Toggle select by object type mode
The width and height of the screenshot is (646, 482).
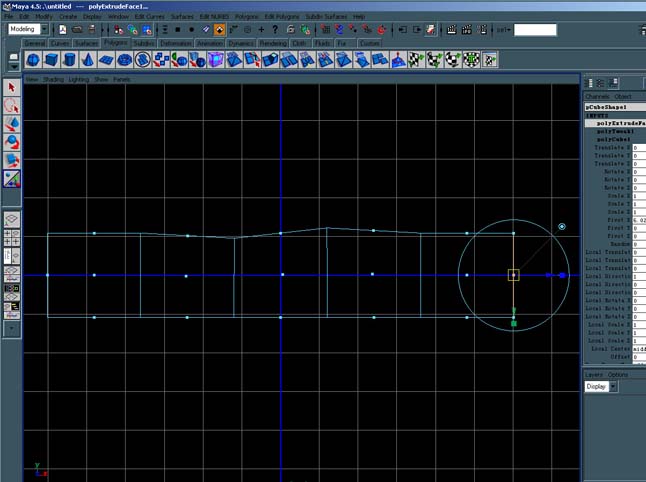point(133,30)
